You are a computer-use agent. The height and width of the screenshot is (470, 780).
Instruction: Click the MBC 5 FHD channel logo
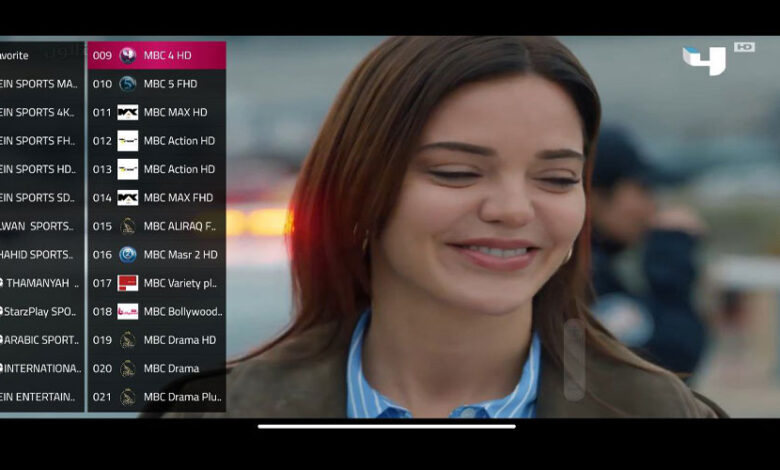point(128,84)
